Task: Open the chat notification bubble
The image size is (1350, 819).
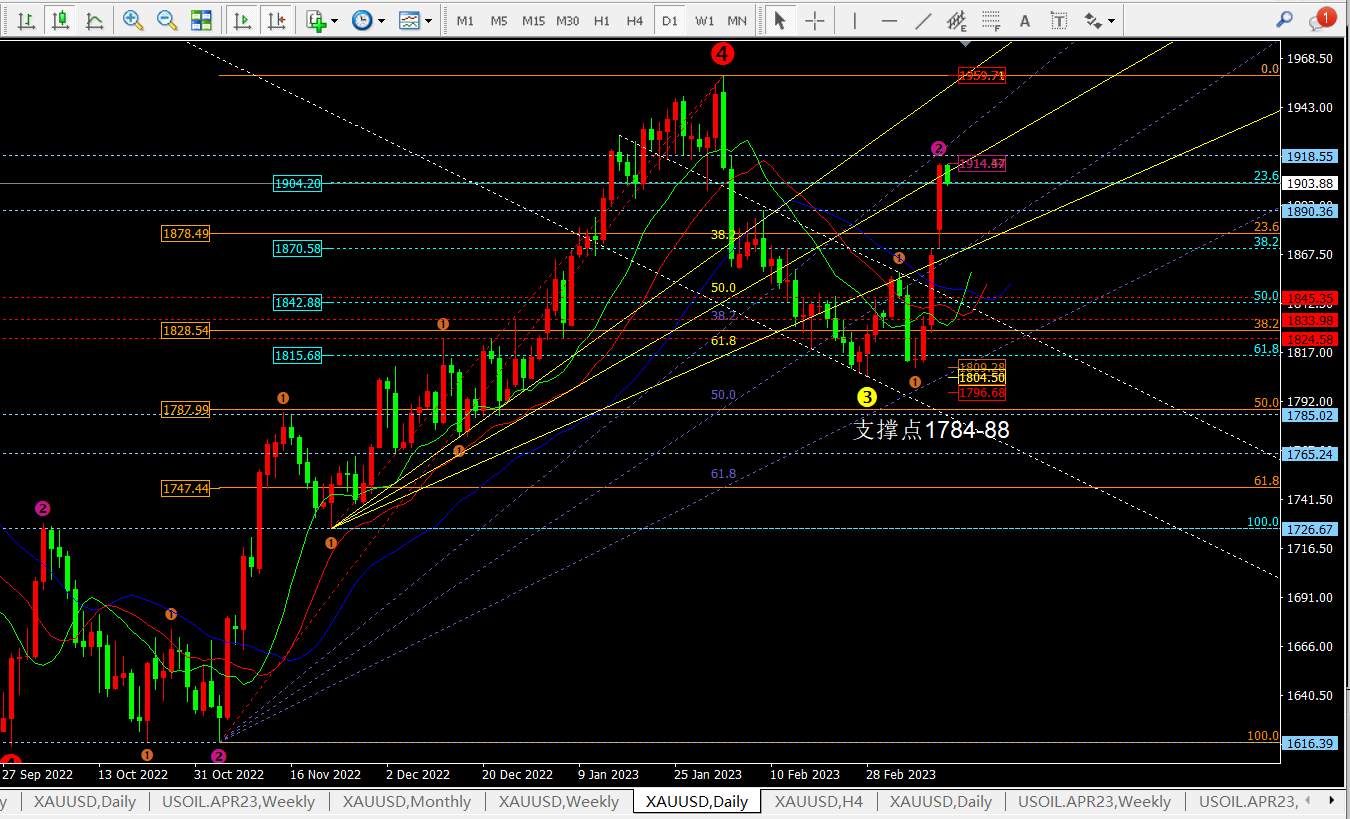Action: (x=1324, y=17)
